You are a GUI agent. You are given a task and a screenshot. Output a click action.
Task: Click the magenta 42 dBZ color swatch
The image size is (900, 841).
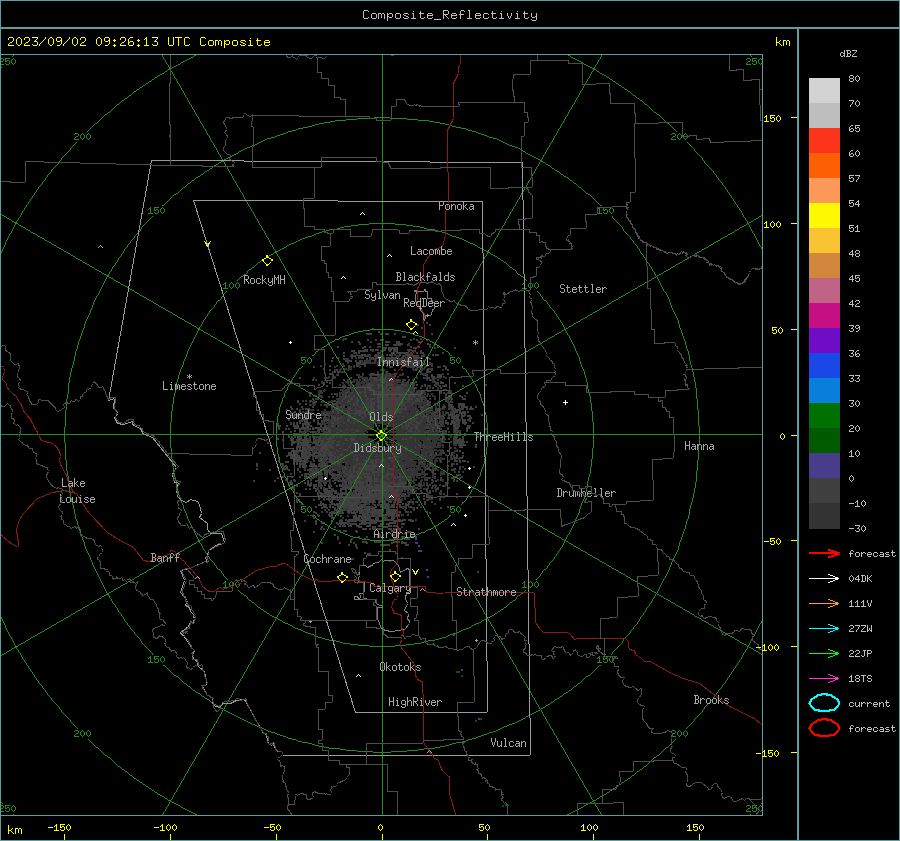pos(824,316)
